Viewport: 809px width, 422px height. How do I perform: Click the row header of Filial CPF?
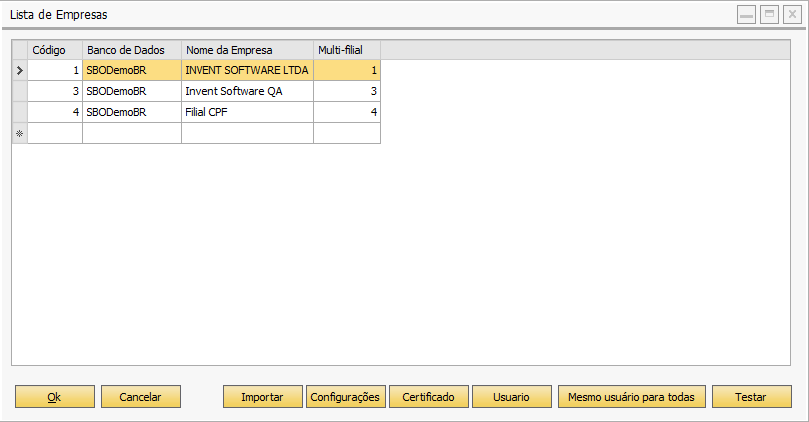click(20, 112)
